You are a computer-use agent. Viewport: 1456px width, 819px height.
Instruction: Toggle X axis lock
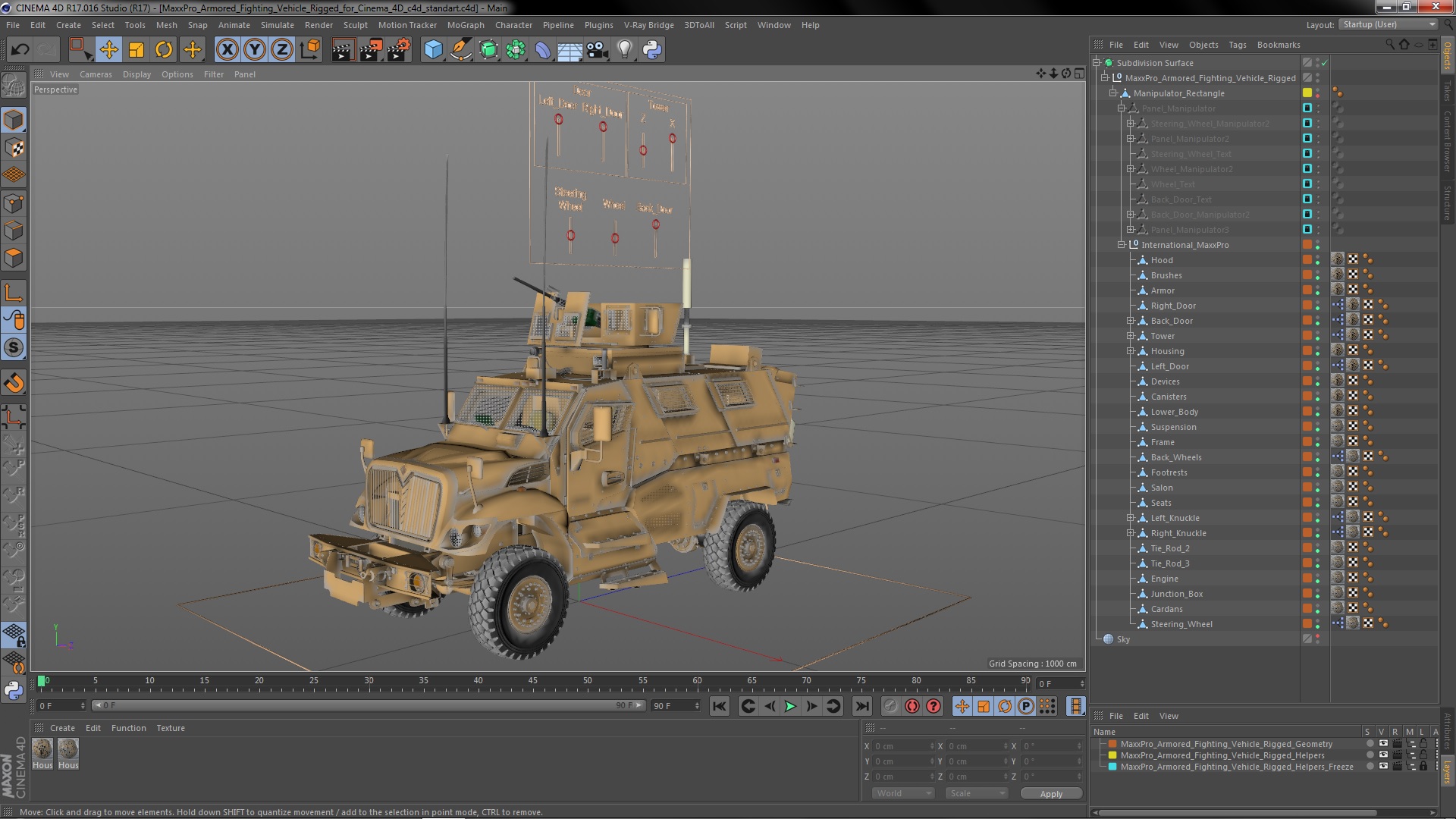pyautogui.click(x=227, y=50)
